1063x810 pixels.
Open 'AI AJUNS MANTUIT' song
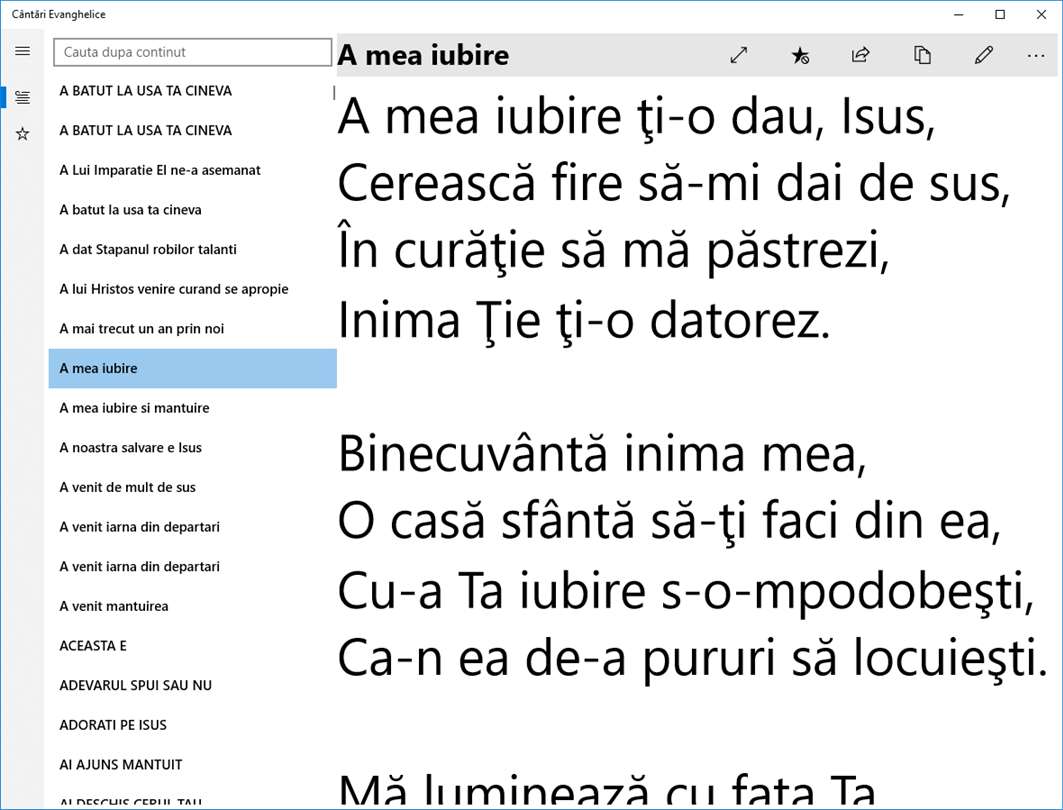point(193,765)
